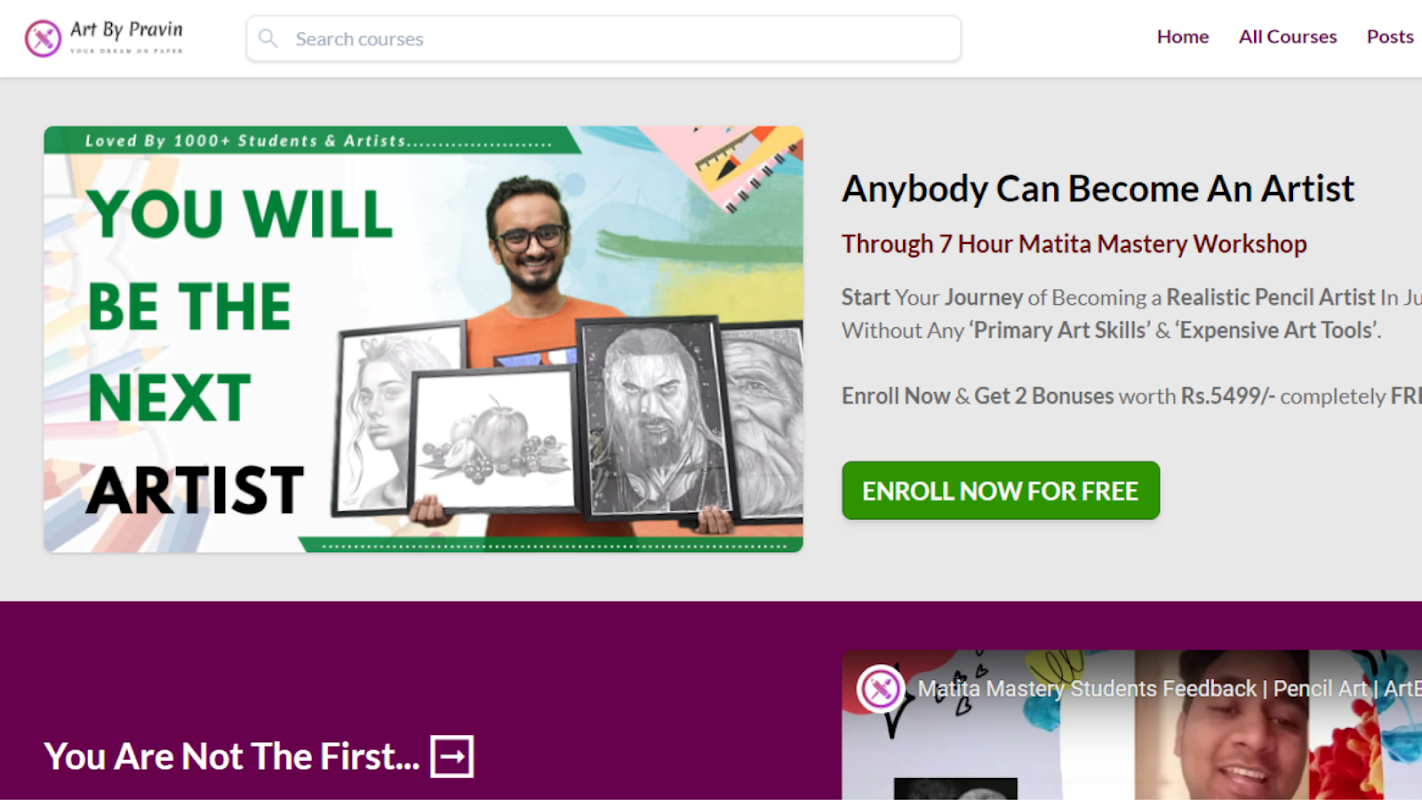Click the magnifier icon in search bar
The height and width of the screenshot is (800, 1422).
pyautogui.click(x=268, y=39)
